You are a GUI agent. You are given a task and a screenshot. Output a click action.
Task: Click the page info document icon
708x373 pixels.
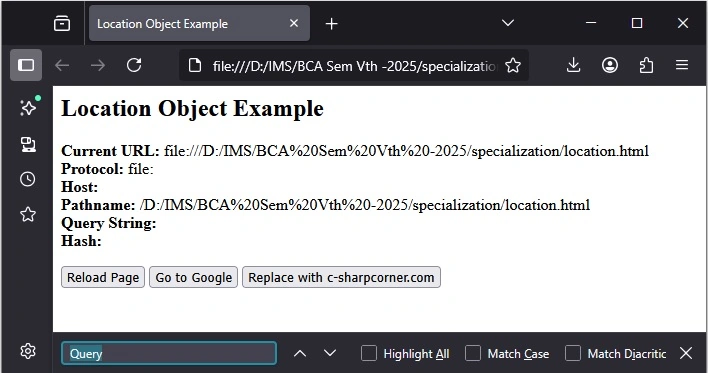point(195,65)
